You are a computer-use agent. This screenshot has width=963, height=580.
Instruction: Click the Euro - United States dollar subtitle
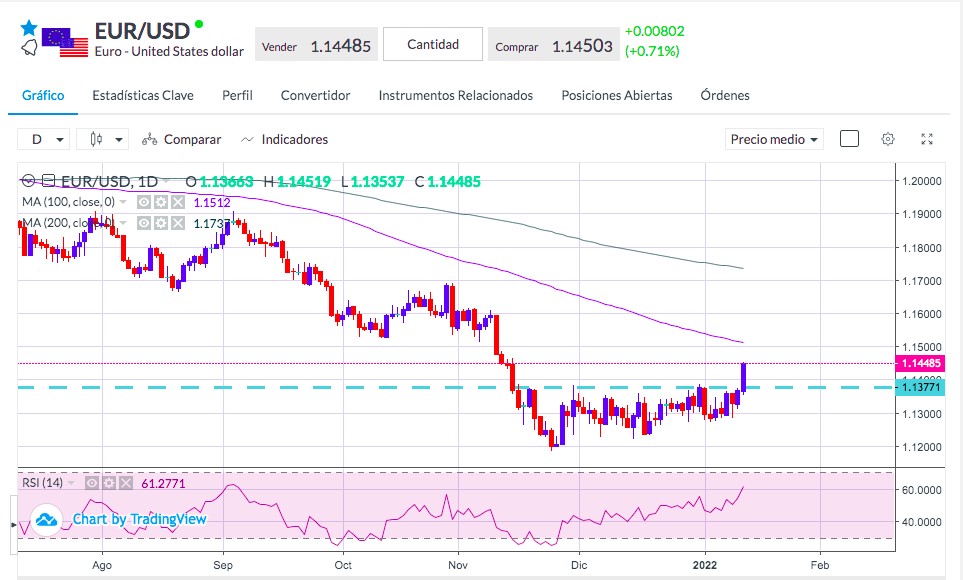(169, 52)
